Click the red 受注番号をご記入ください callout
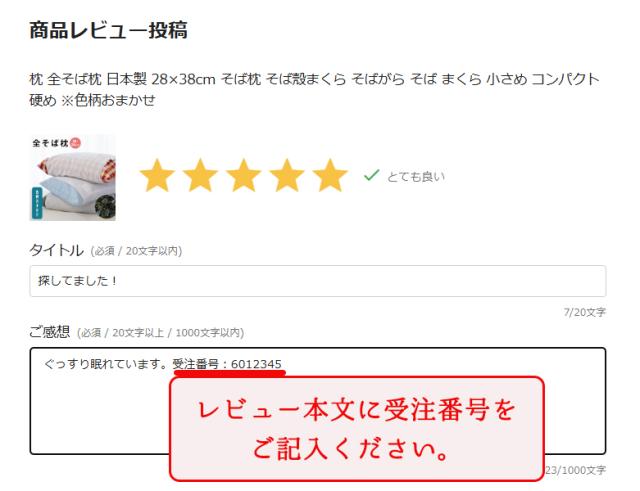This screenshot has width=640, height=491. click(357, 429)
